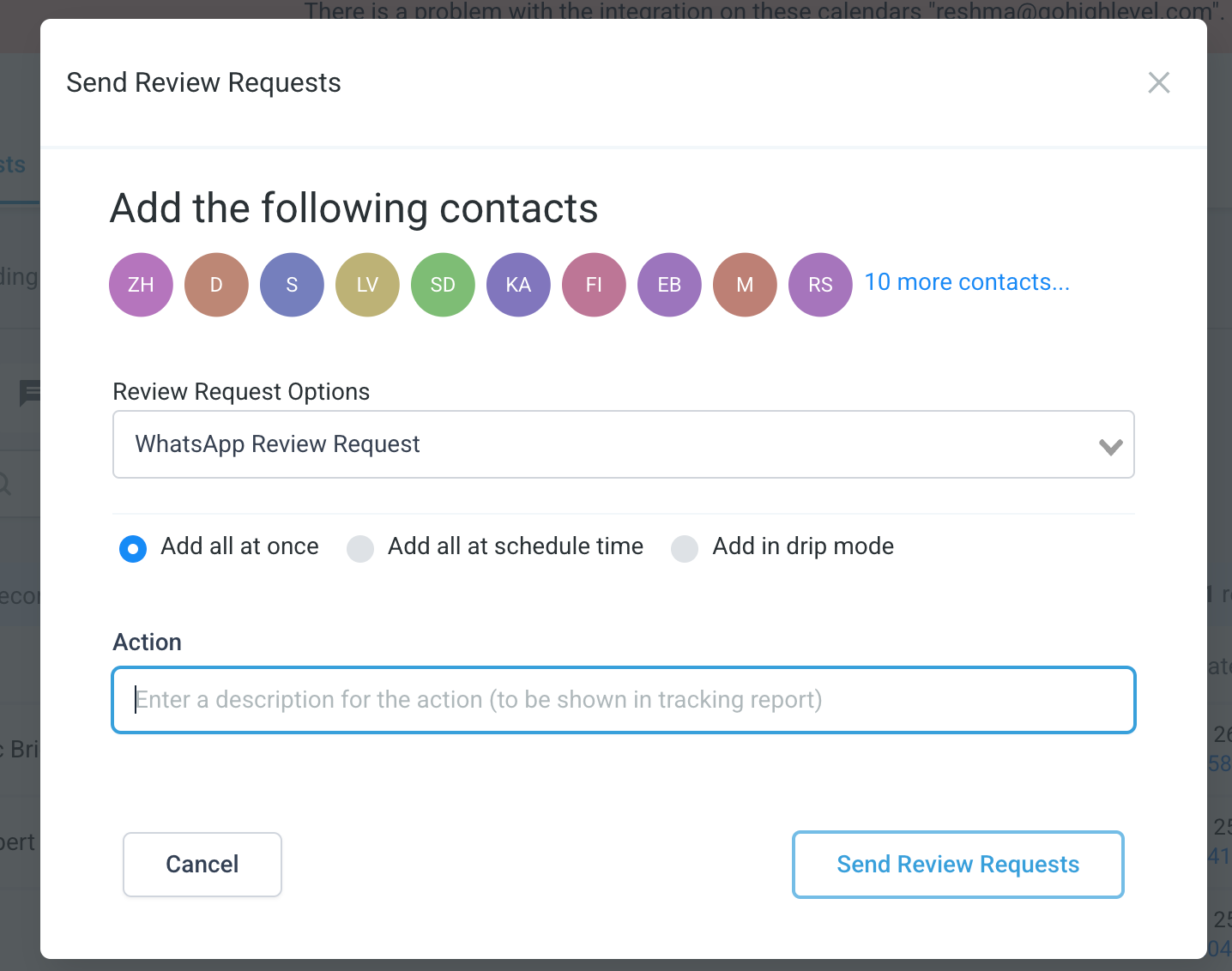Click the M contact avatar
Viewport: 1232px width, 971px height.
click(x=745, y=285)
